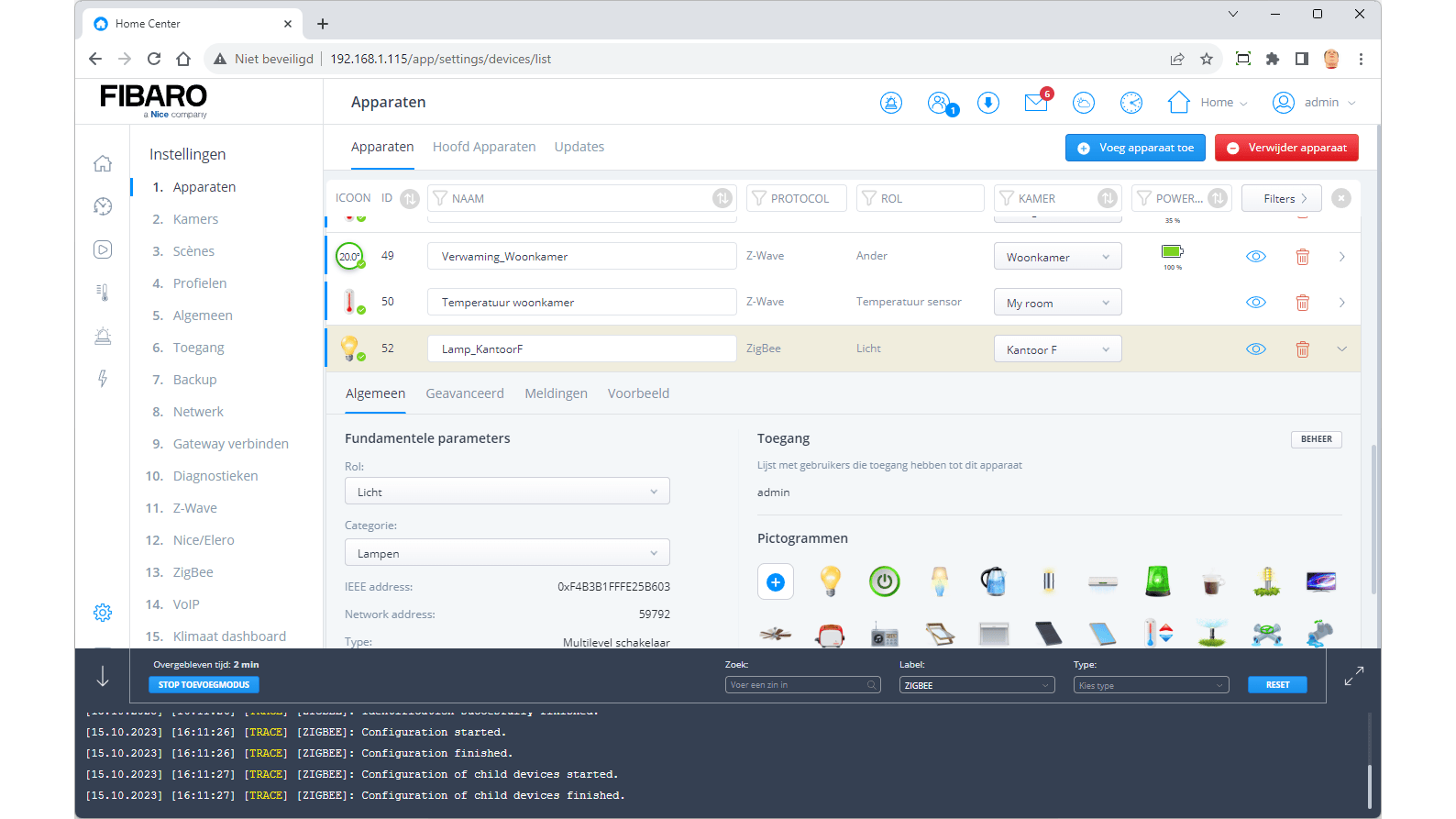The image size is (1456, 819).
Task: Open the weather cloud icon in header
Action: (1084, 103)
